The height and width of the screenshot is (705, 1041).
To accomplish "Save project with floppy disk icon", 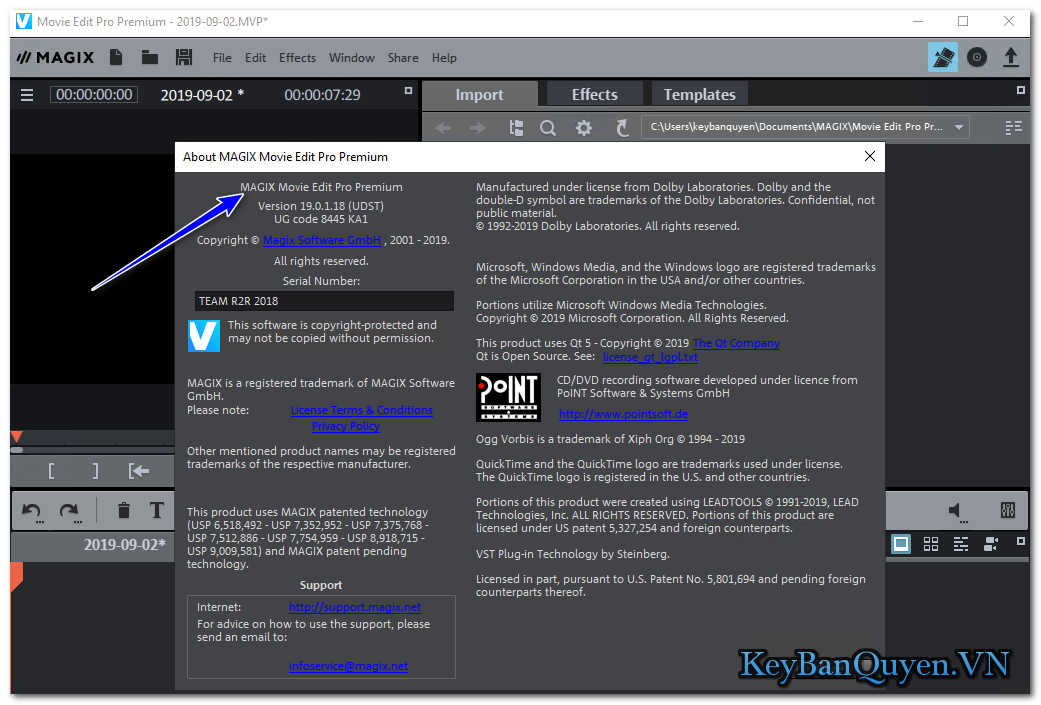I will tap(184, 58).
